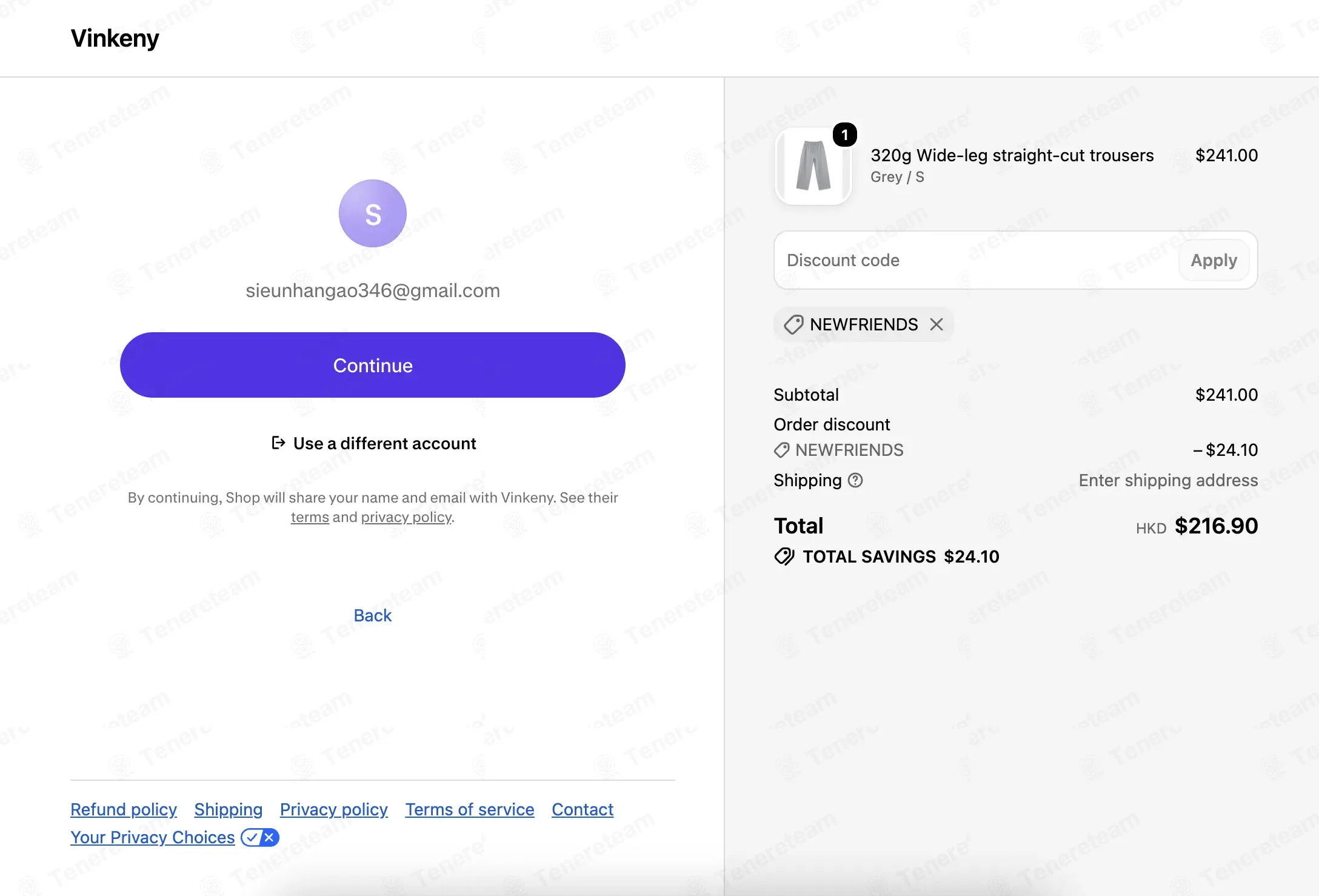Click the privacy choices toggle icon

(260, 837)
